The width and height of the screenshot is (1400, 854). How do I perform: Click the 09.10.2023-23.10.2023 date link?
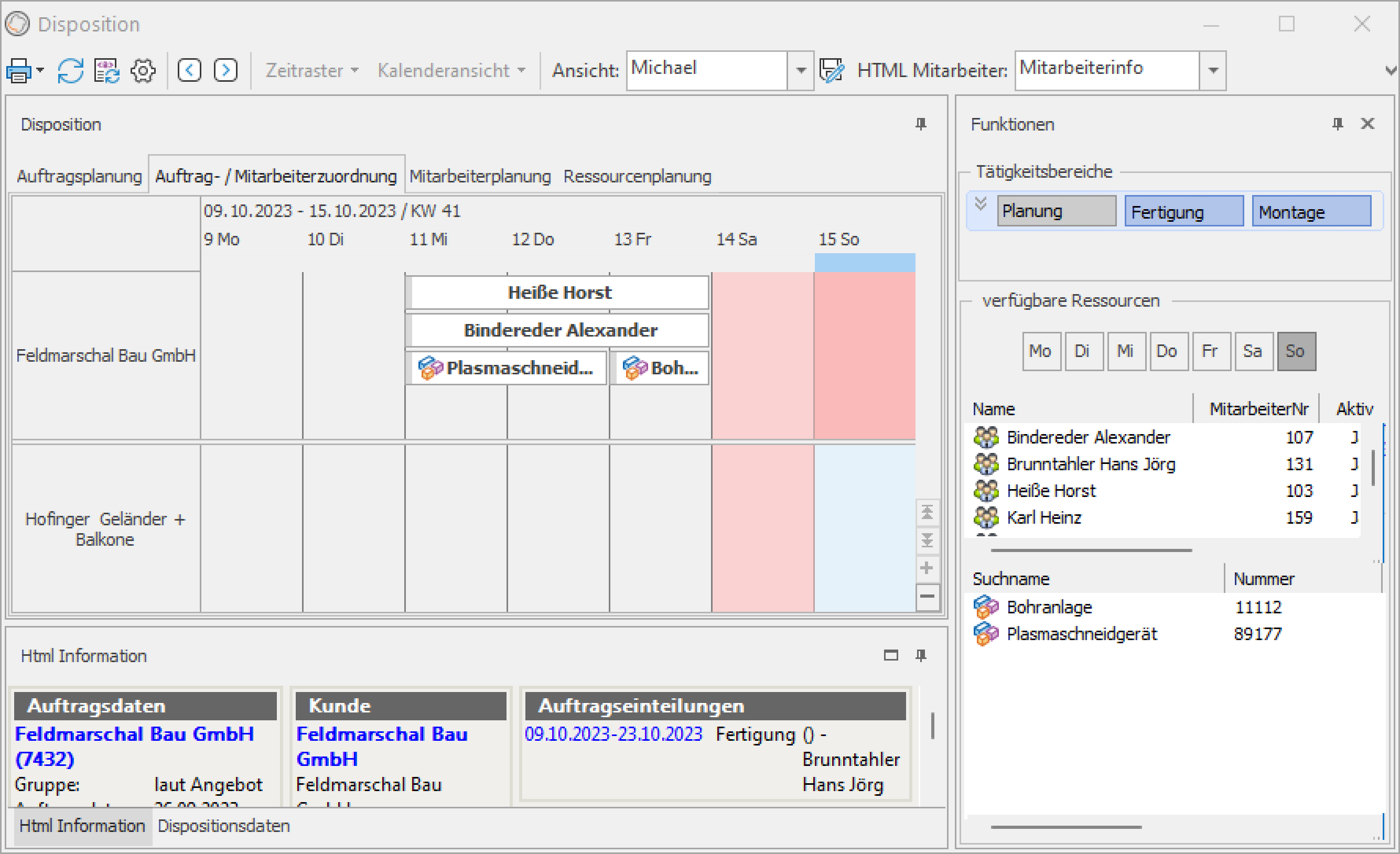point(613,734)
